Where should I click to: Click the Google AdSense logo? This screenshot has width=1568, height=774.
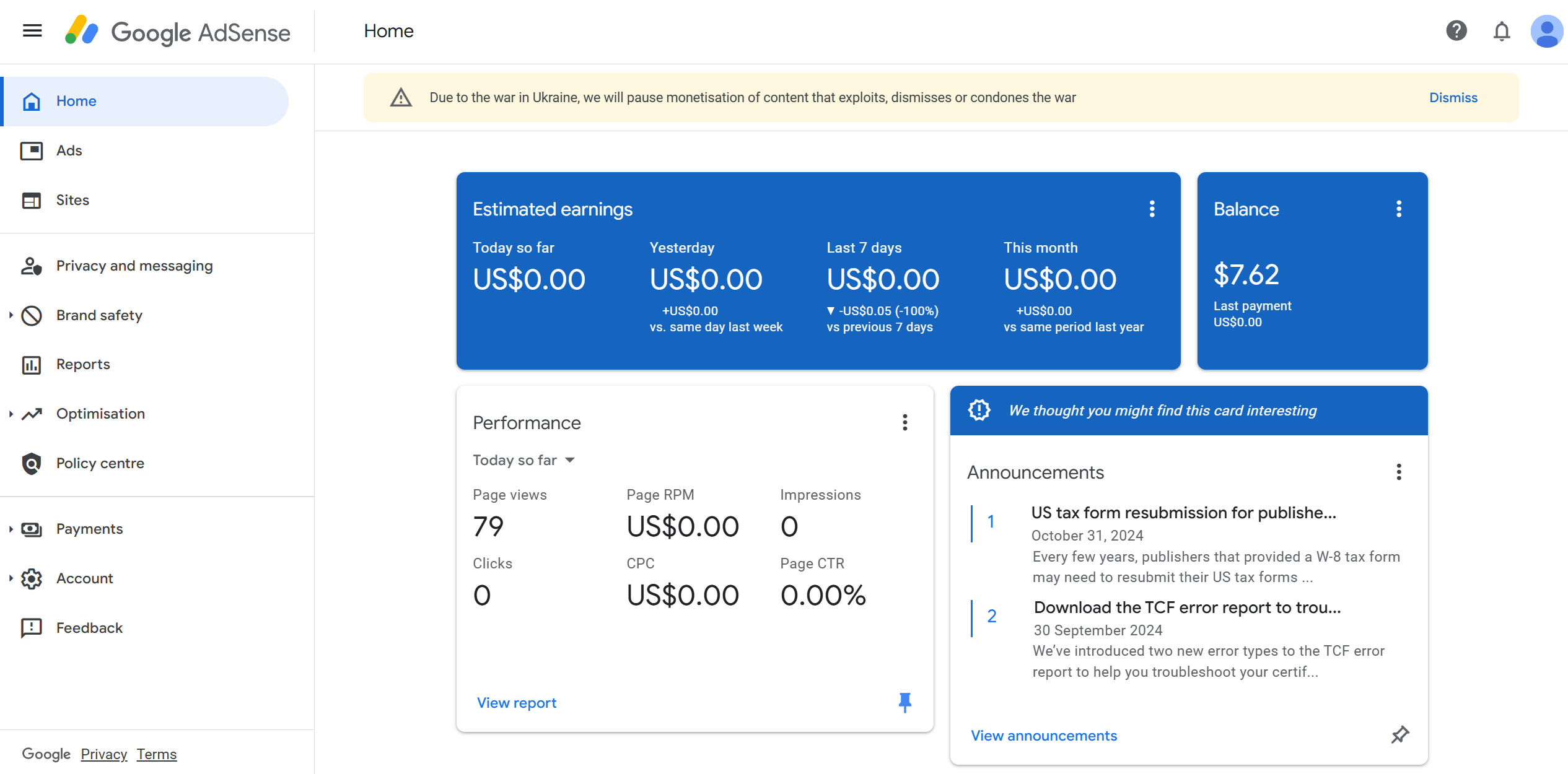[177, 32]
